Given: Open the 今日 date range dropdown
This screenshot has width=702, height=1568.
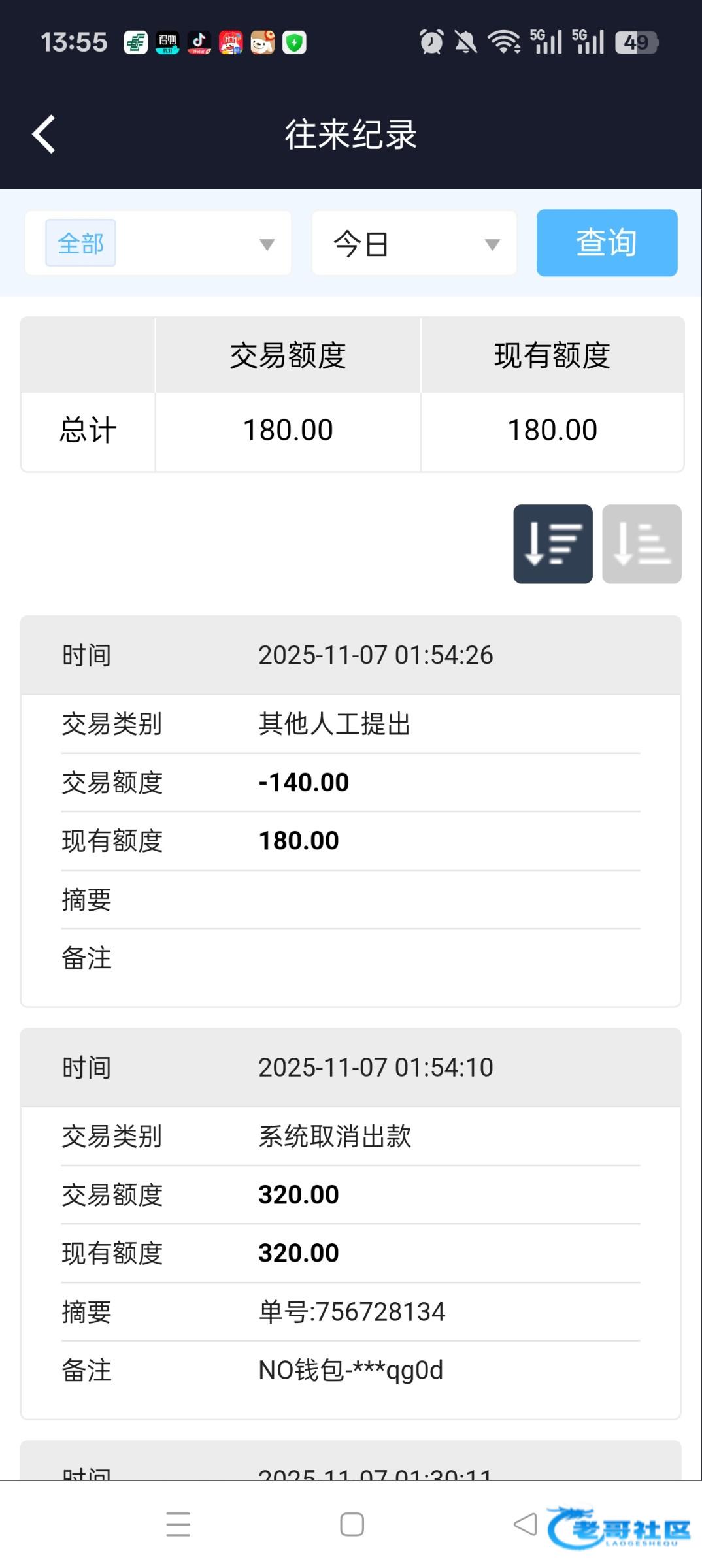Looking at the screenshot, I should coord(414,243).
